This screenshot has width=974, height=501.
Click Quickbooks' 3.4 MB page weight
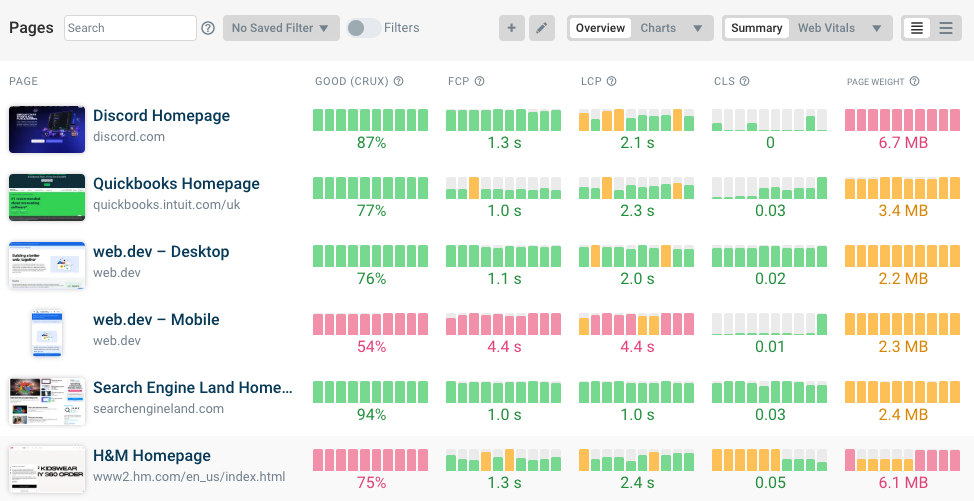point(903,210)
